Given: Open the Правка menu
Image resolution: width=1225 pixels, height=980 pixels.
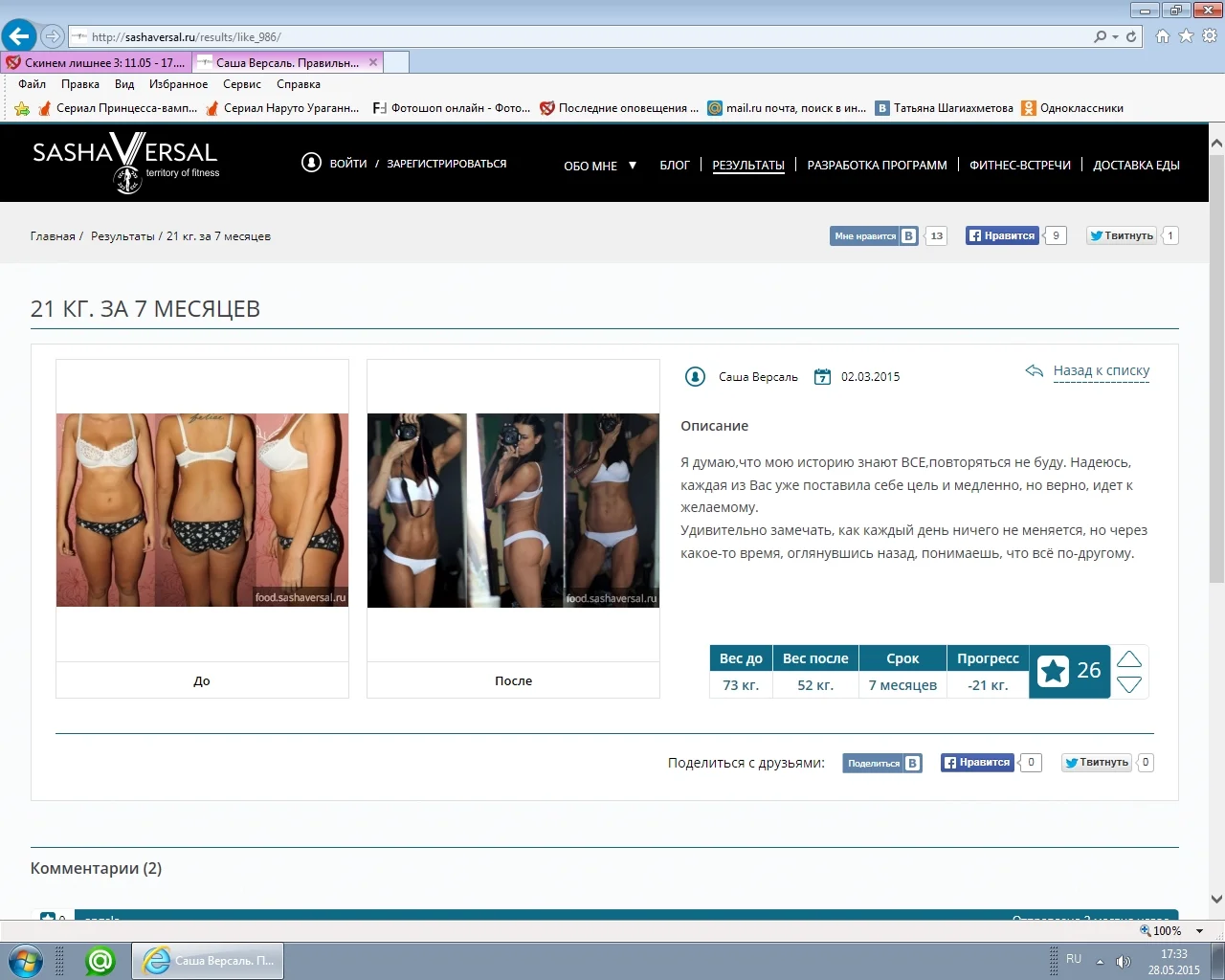Looking at the screenshot, I should point(80,84).
